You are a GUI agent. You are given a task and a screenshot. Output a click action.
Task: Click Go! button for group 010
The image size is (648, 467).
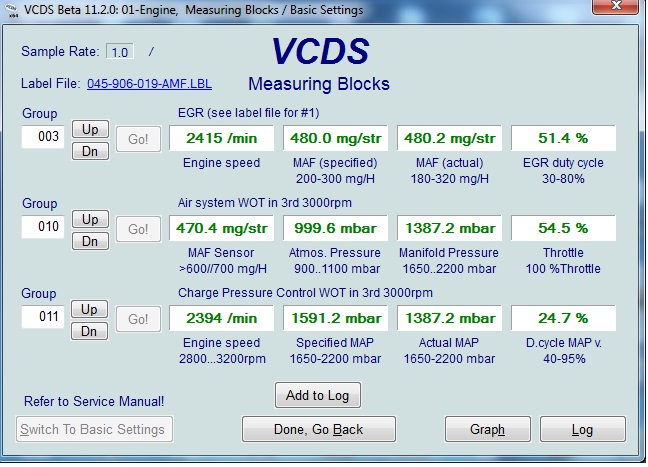point(138,229)
